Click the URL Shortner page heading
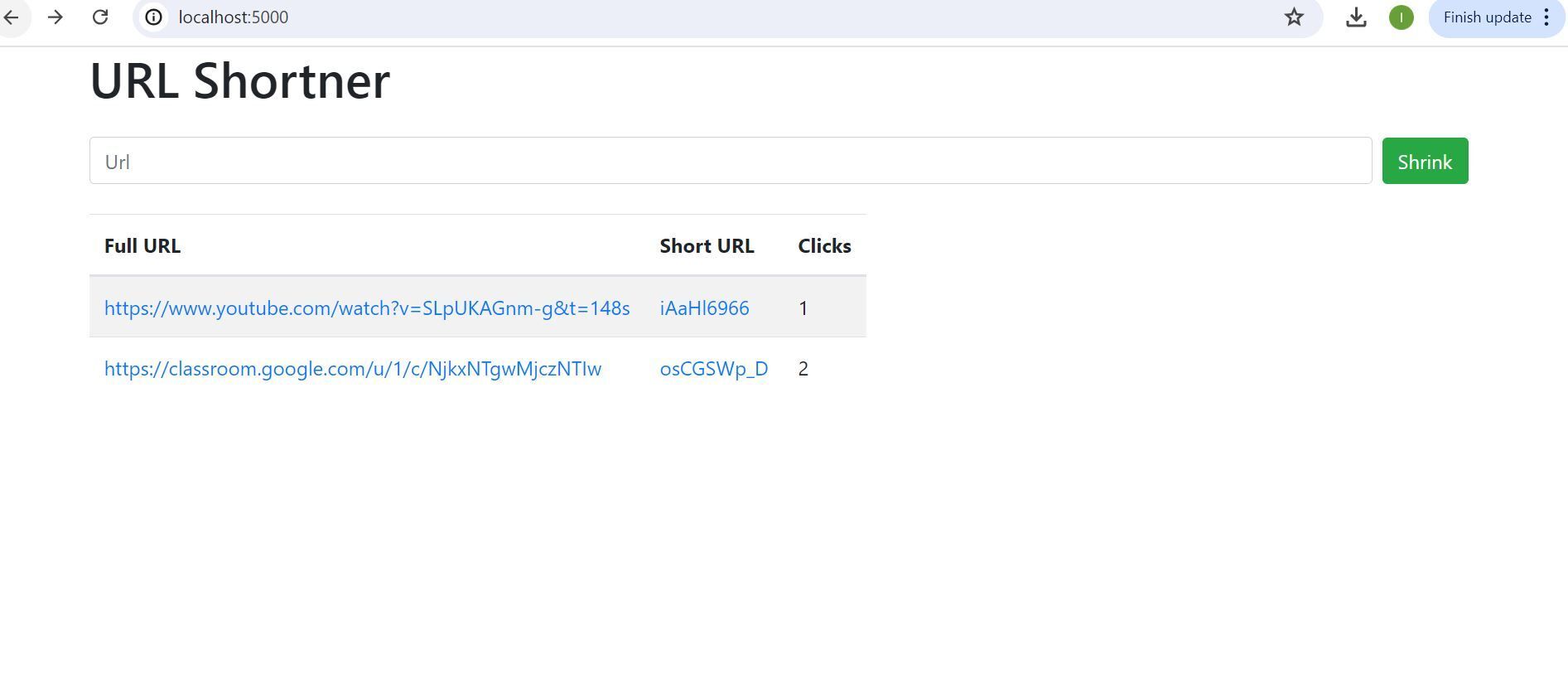The image size is (1568, 688). (x=239, y=81)
